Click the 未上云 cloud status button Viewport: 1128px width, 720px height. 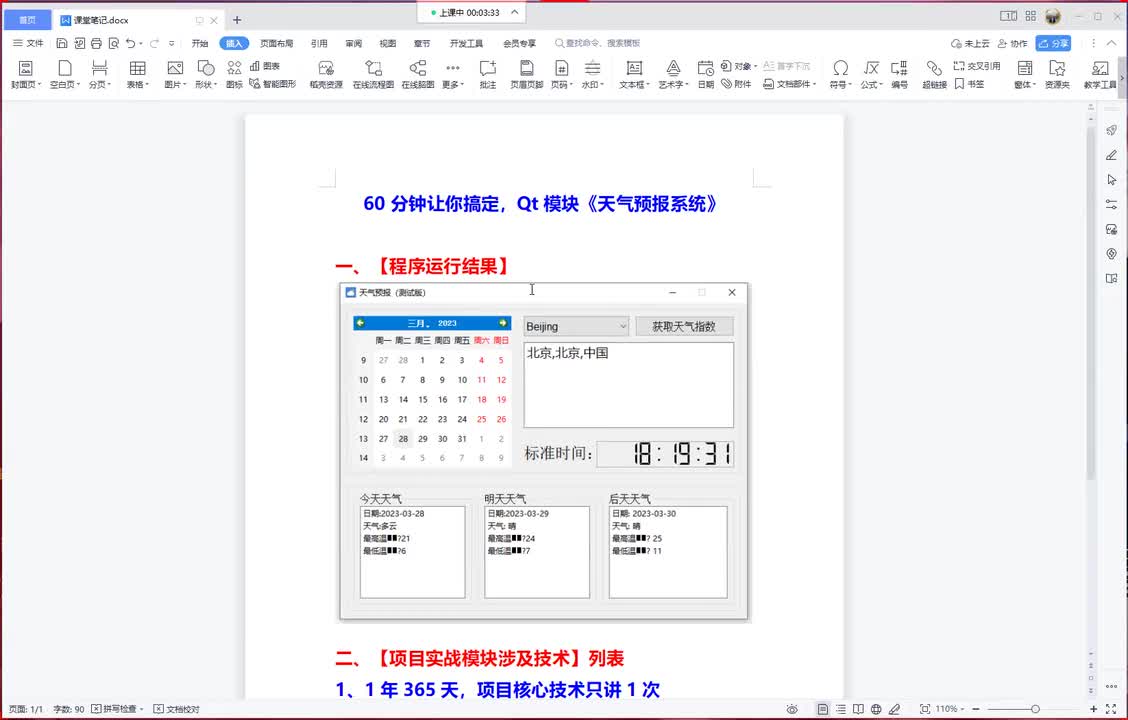(x=970, y=43)
